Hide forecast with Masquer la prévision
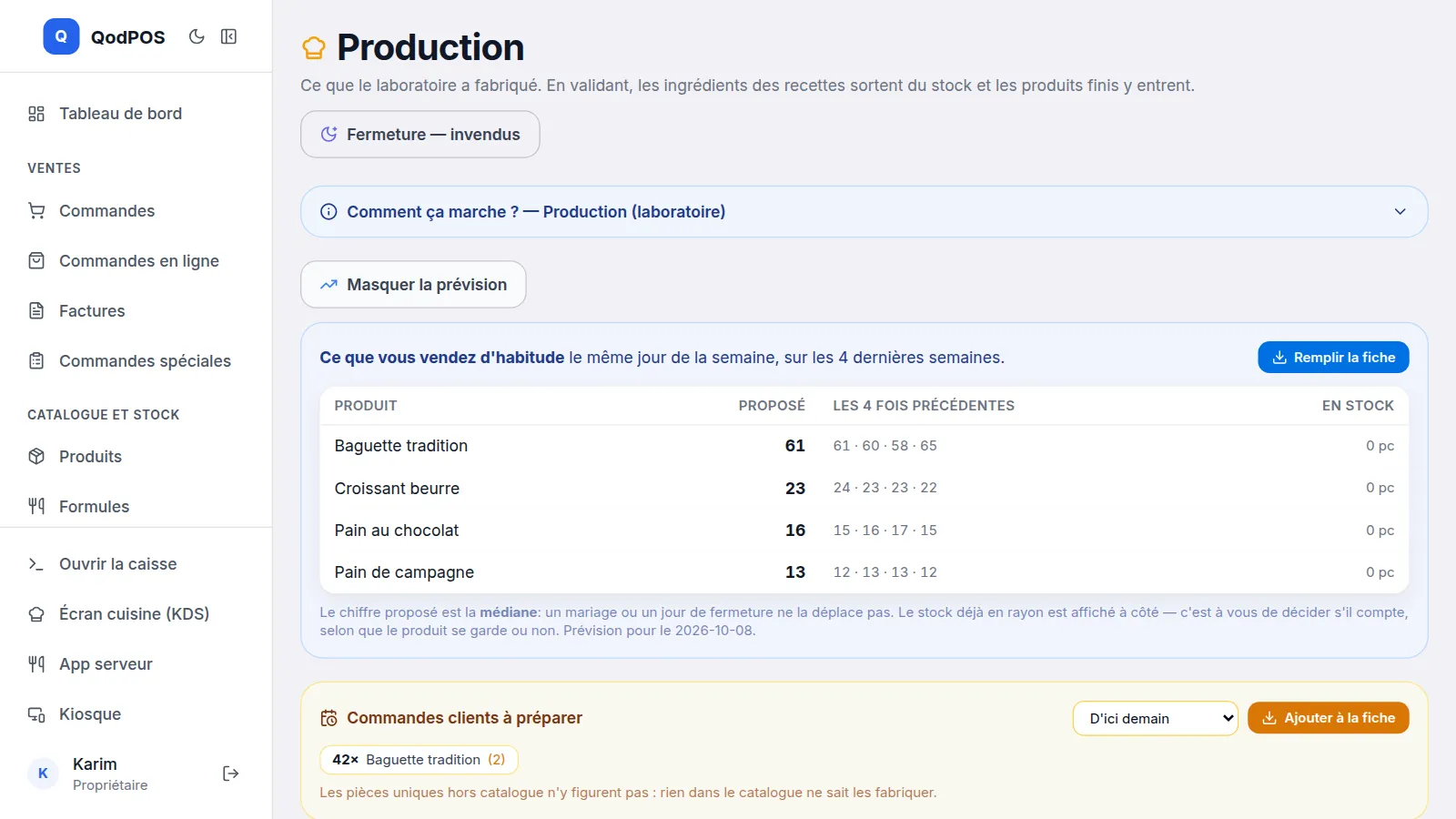 click(413, 285)
